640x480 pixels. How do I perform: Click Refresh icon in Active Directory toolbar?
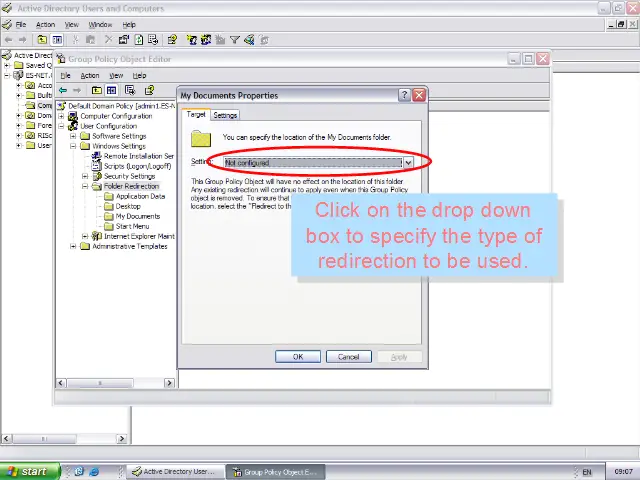tap(139, 40)
